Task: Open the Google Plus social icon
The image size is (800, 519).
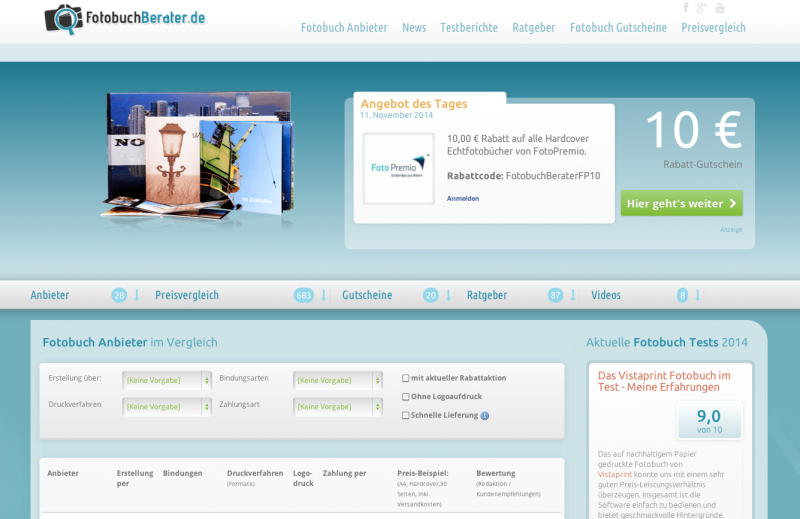Action: (702, 8)
